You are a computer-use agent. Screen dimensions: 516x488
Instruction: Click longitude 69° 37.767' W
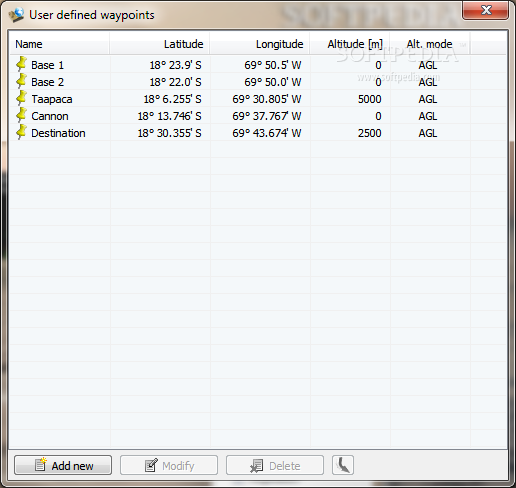[x=267, y=116]
